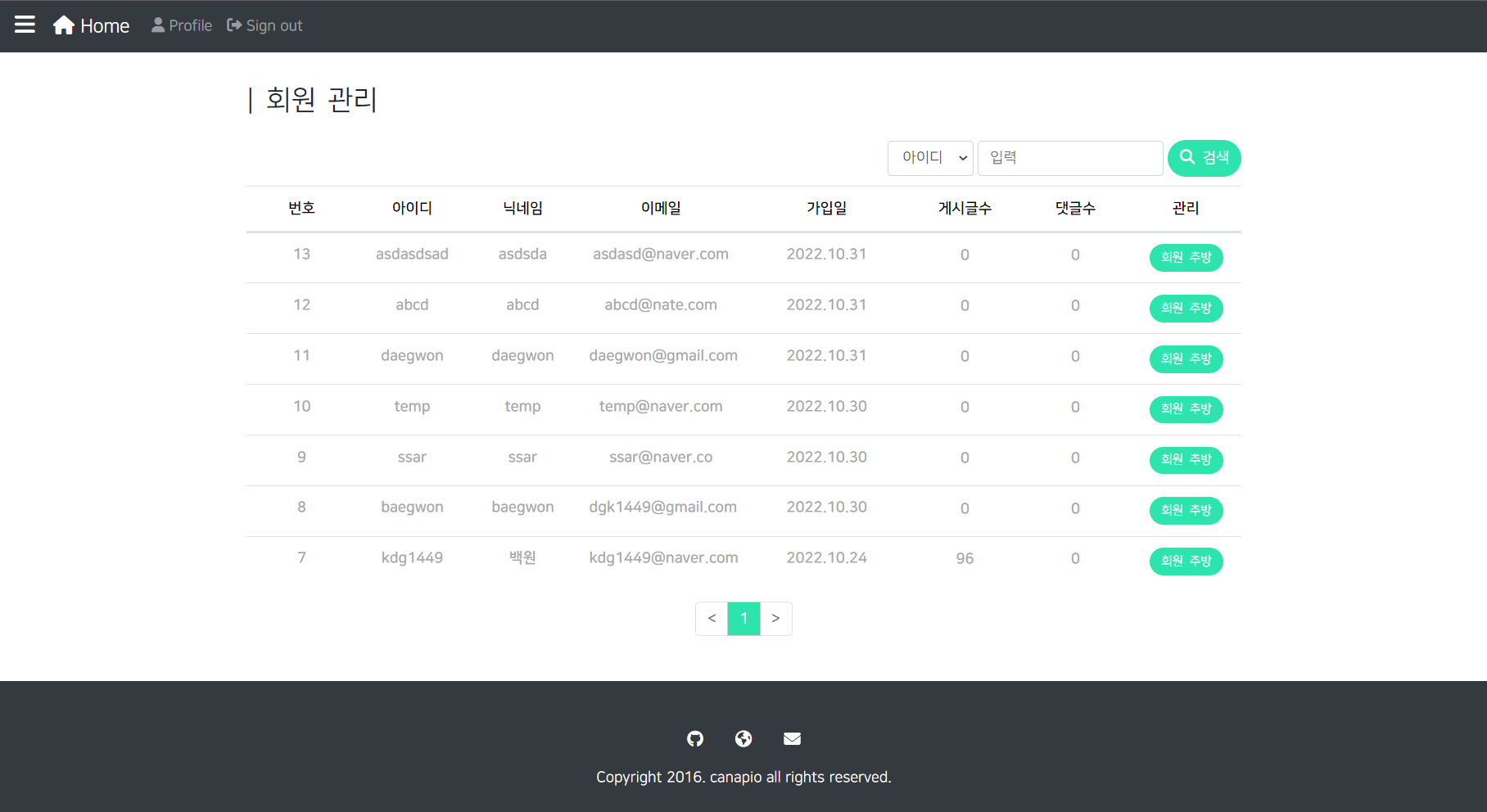
Task: Click the 입력 search input field
Action: (1070, 158)
